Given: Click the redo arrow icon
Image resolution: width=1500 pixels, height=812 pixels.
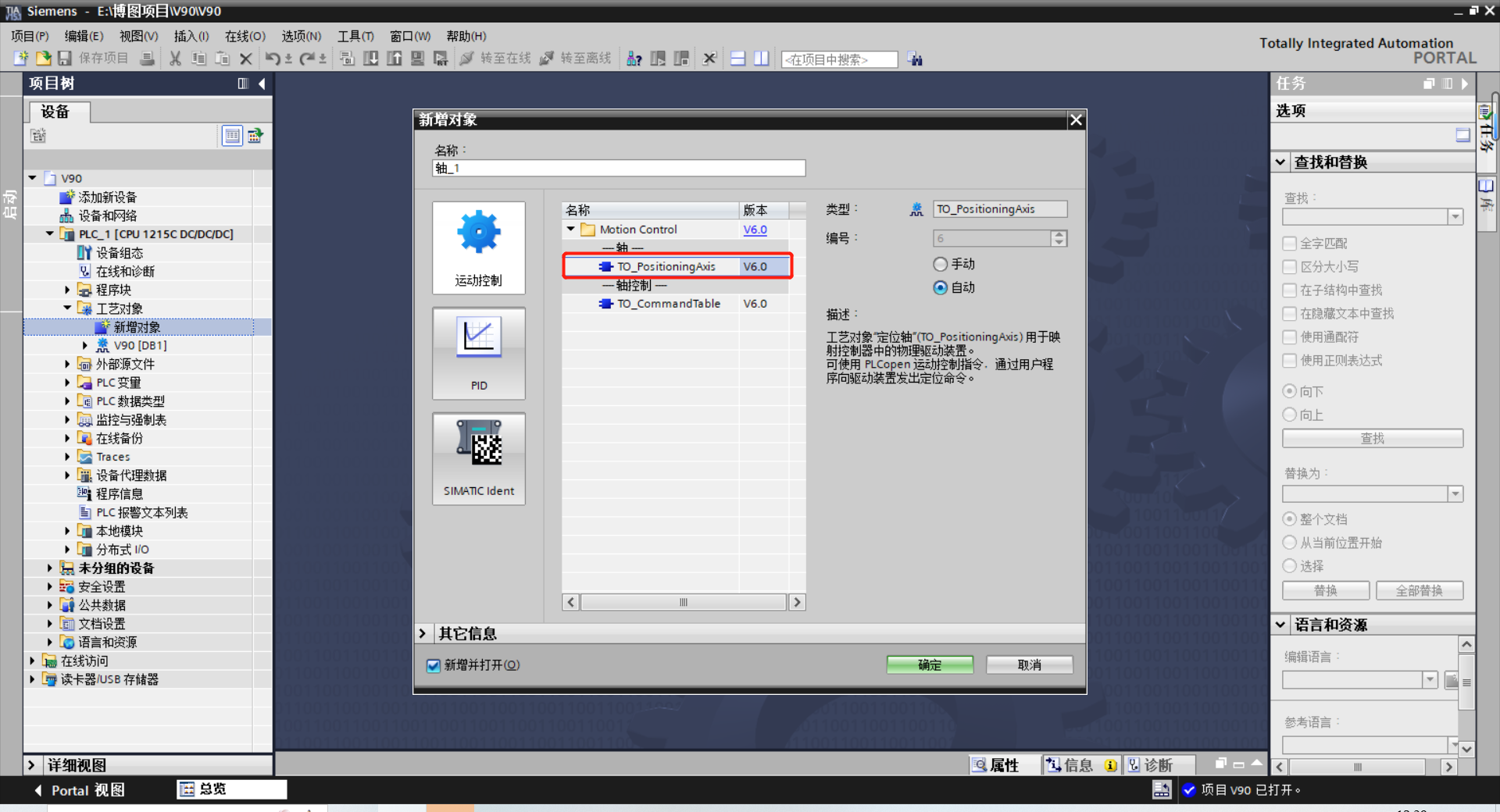Looking at the screenshot, I should point(307,59).
